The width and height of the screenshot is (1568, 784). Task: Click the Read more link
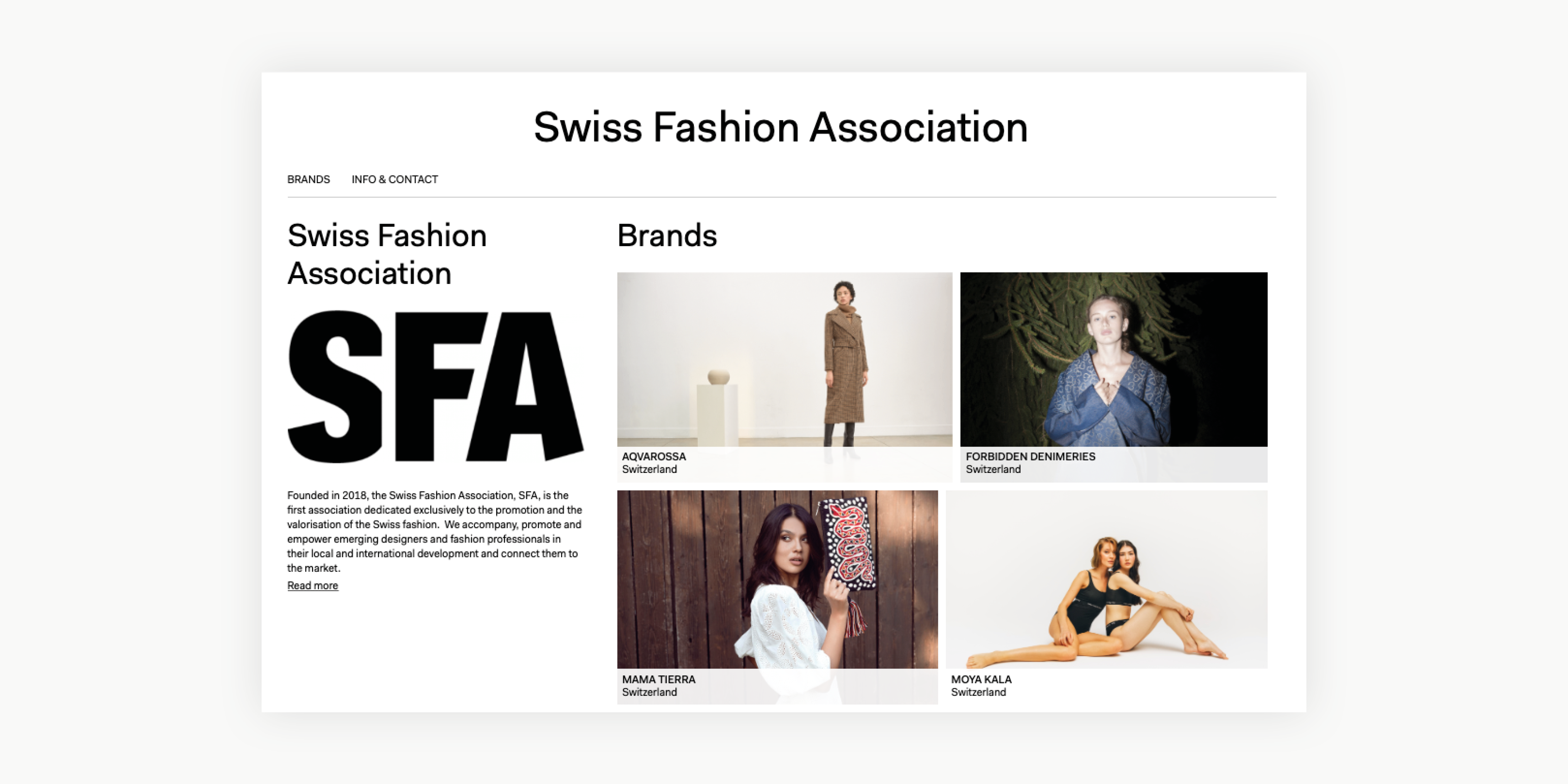coord(312,585)
